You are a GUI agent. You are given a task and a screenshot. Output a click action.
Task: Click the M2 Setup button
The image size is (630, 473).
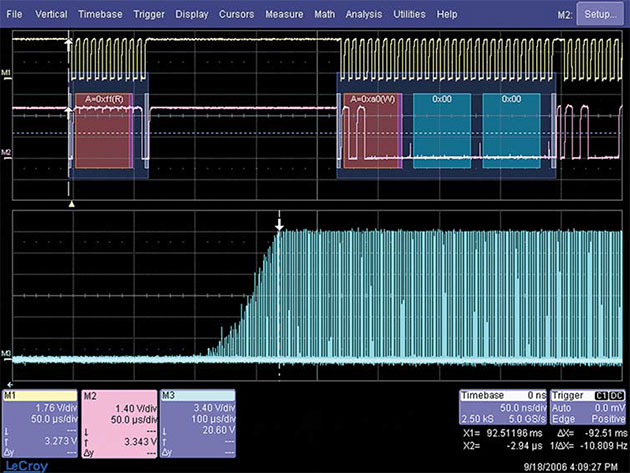[602, 15]
